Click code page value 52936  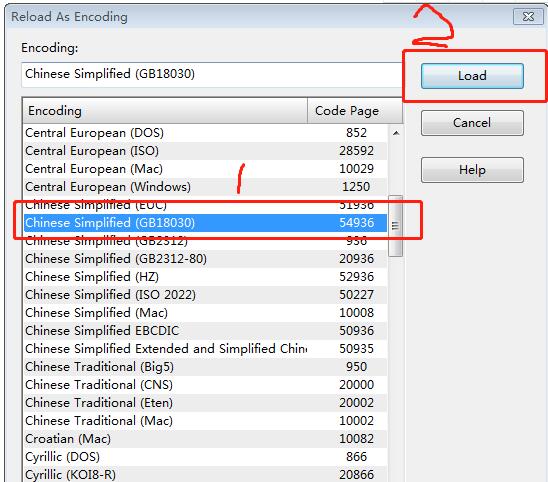coord(356,277)
